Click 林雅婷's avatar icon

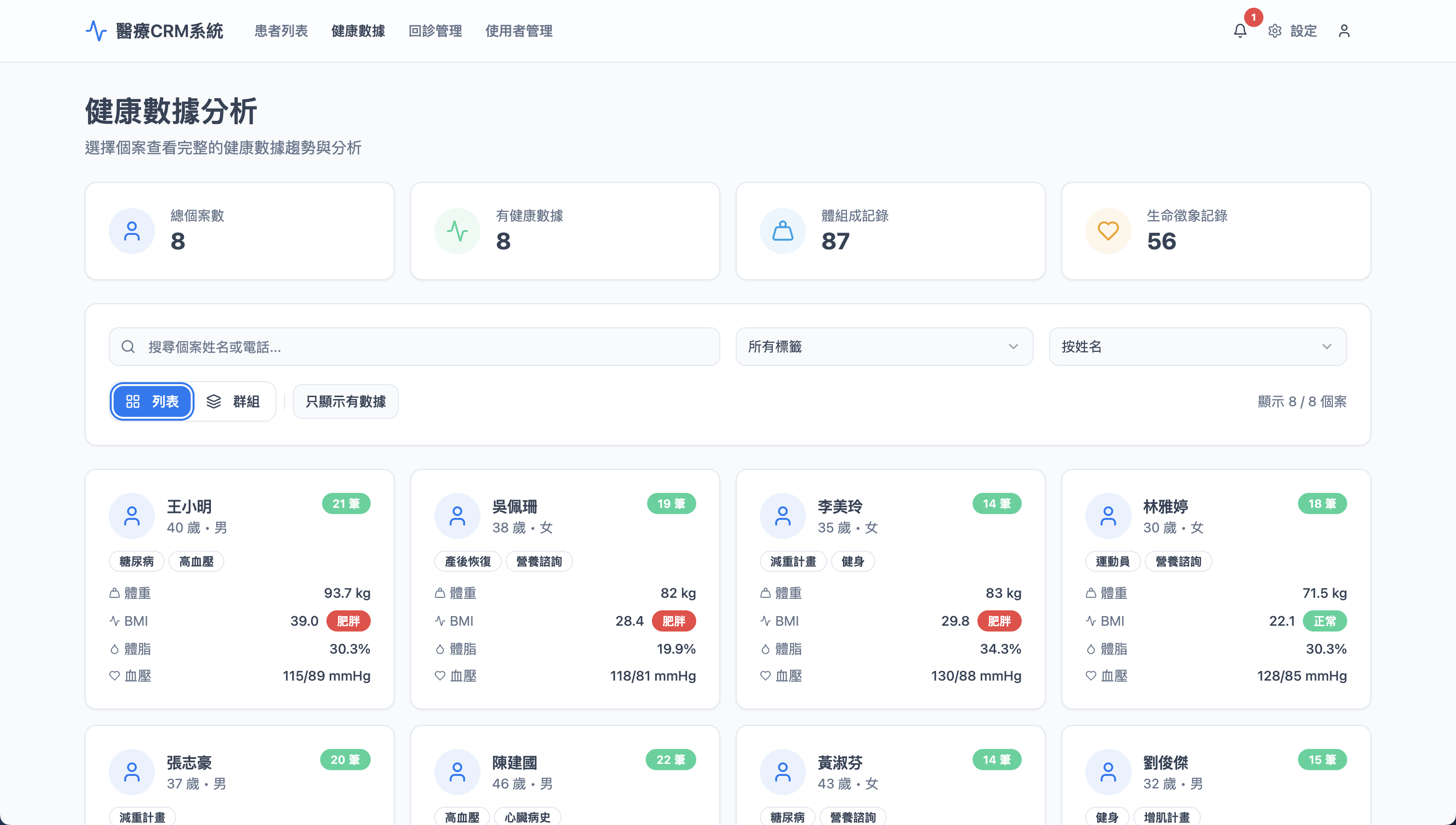point(1107,516)
